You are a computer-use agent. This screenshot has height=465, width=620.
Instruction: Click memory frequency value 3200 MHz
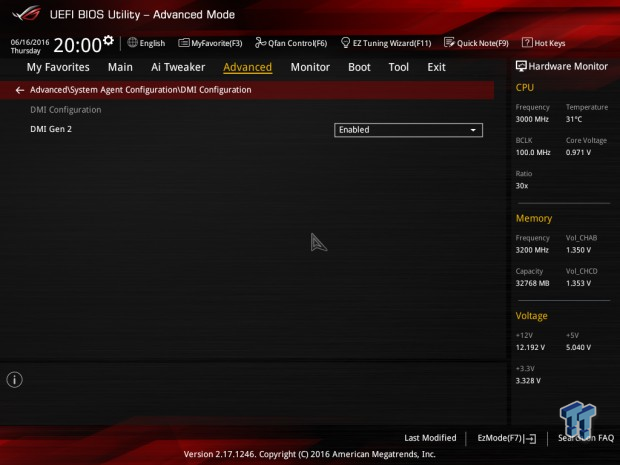pyautogui.click(x=532, y=250)
